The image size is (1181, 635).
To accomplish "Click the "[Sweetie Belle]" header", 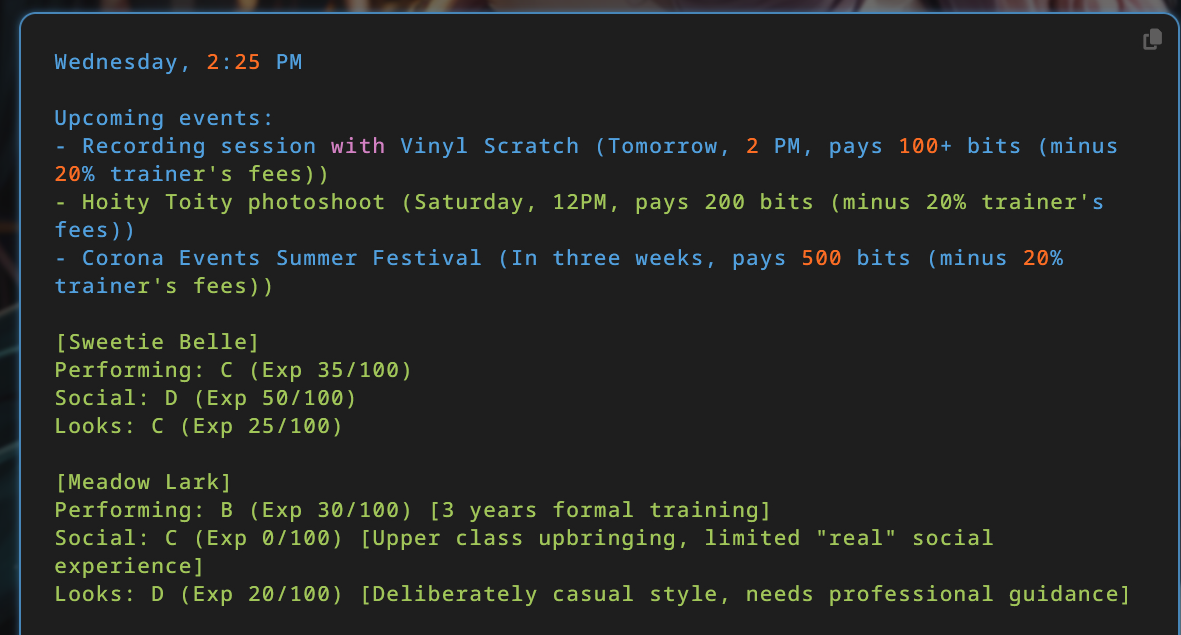I will 157,342.
